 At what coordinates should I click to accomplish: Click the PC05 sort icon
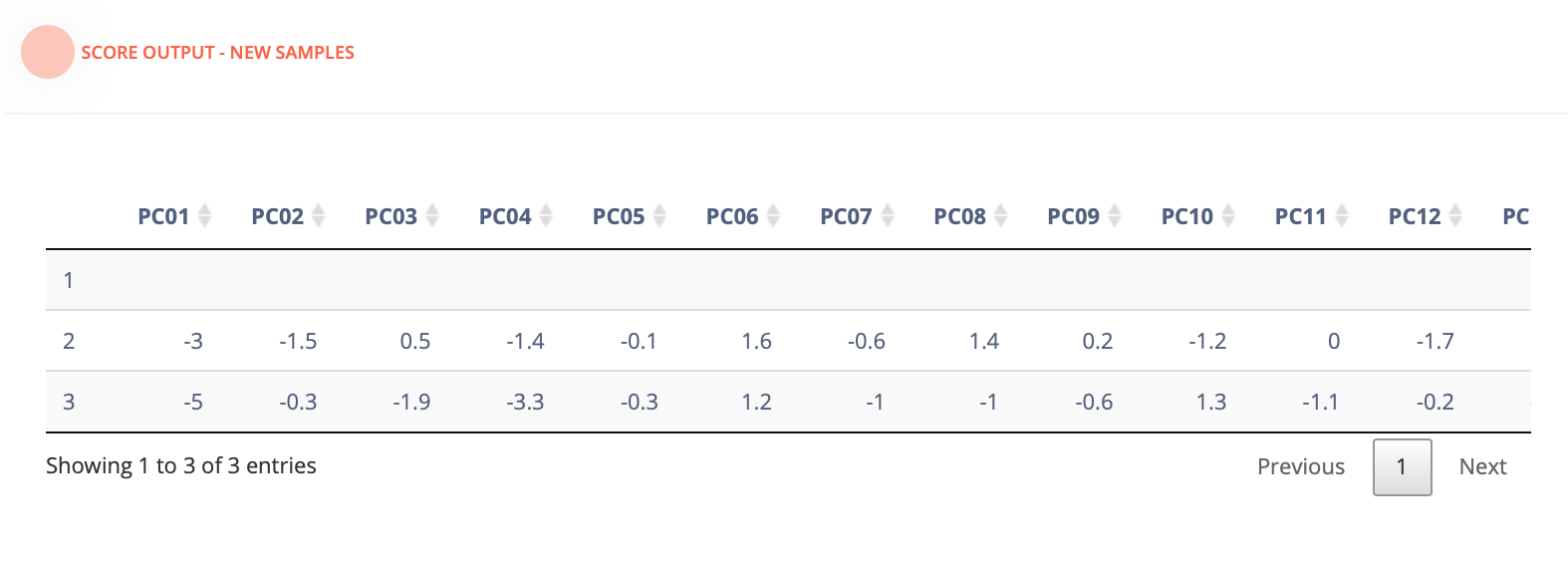click(659, 215)
